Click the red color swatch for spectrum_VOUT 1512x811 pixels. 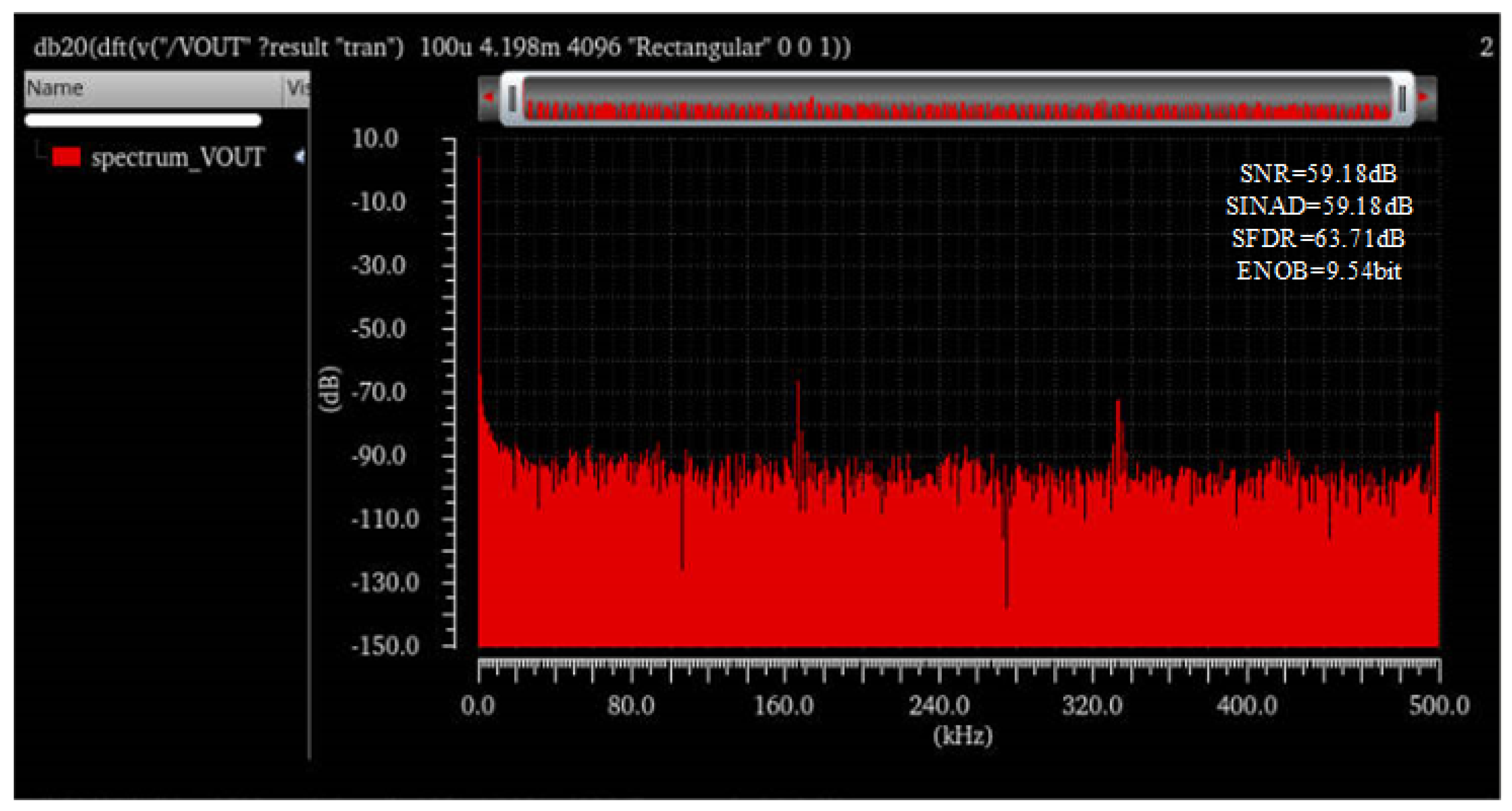[x=66, y=157]
